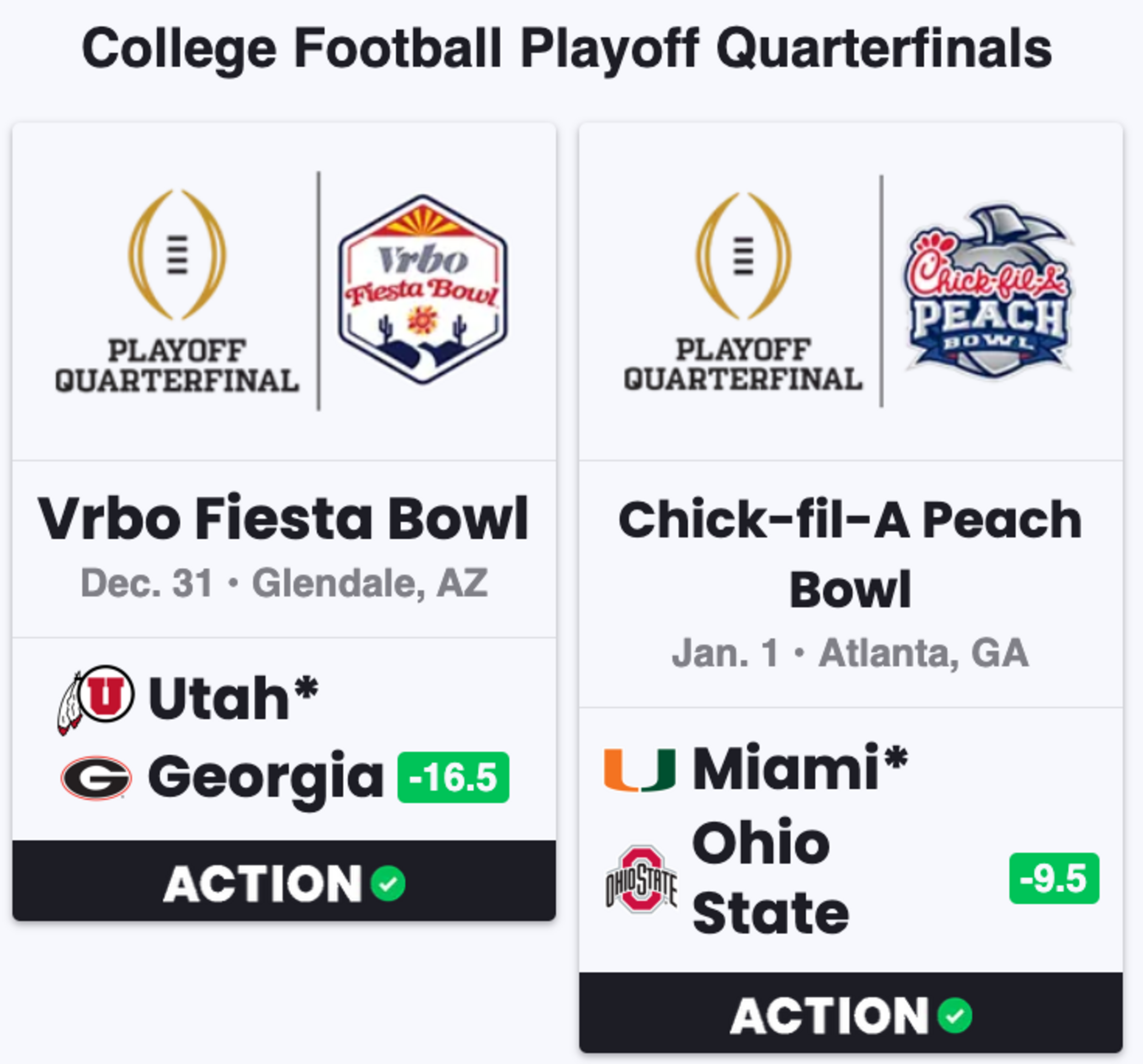Open the Action banner under Fiesta Bowl

pos(284,881)
